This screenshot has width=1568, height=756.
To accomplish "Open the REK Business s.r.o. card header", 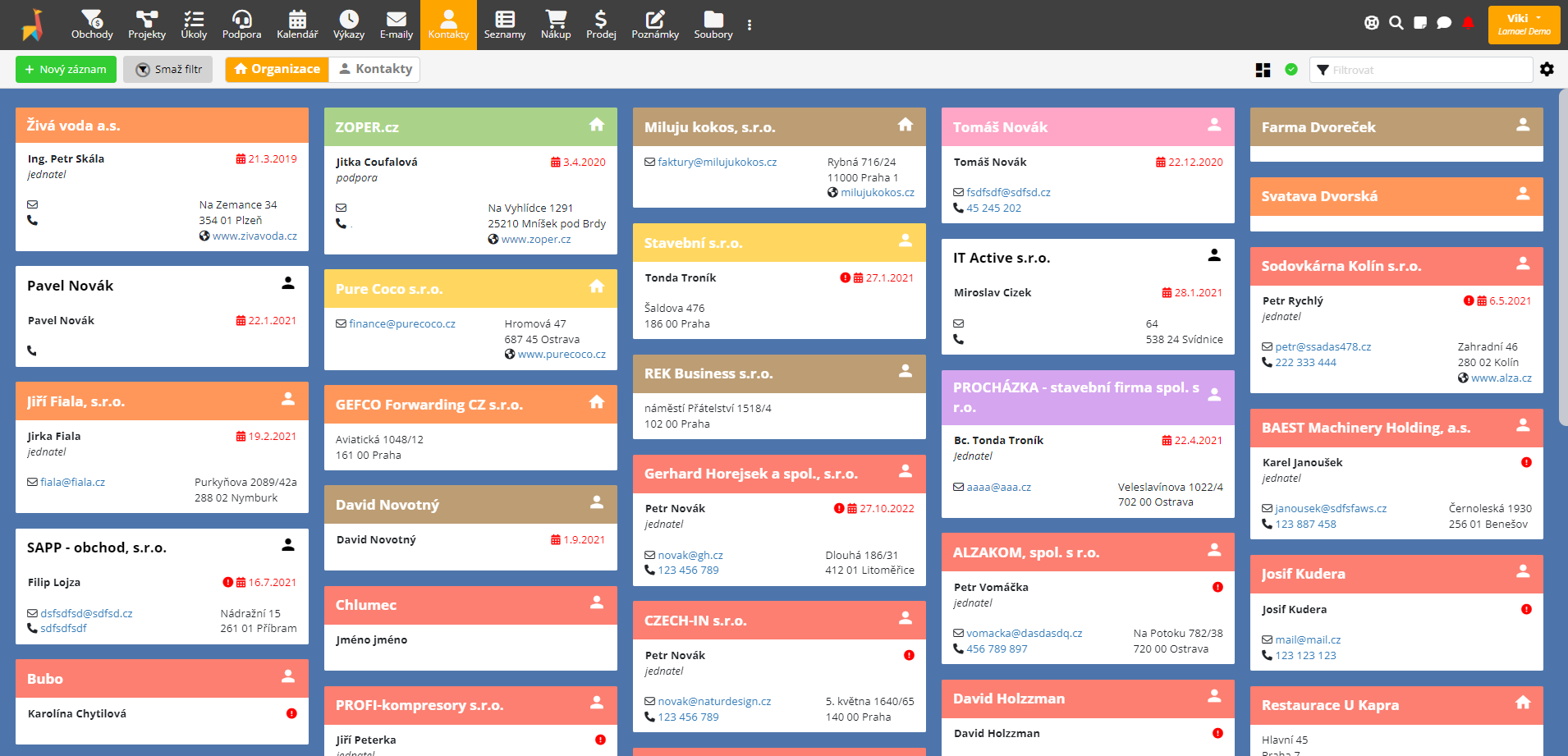I will click(x=779, y=373).
